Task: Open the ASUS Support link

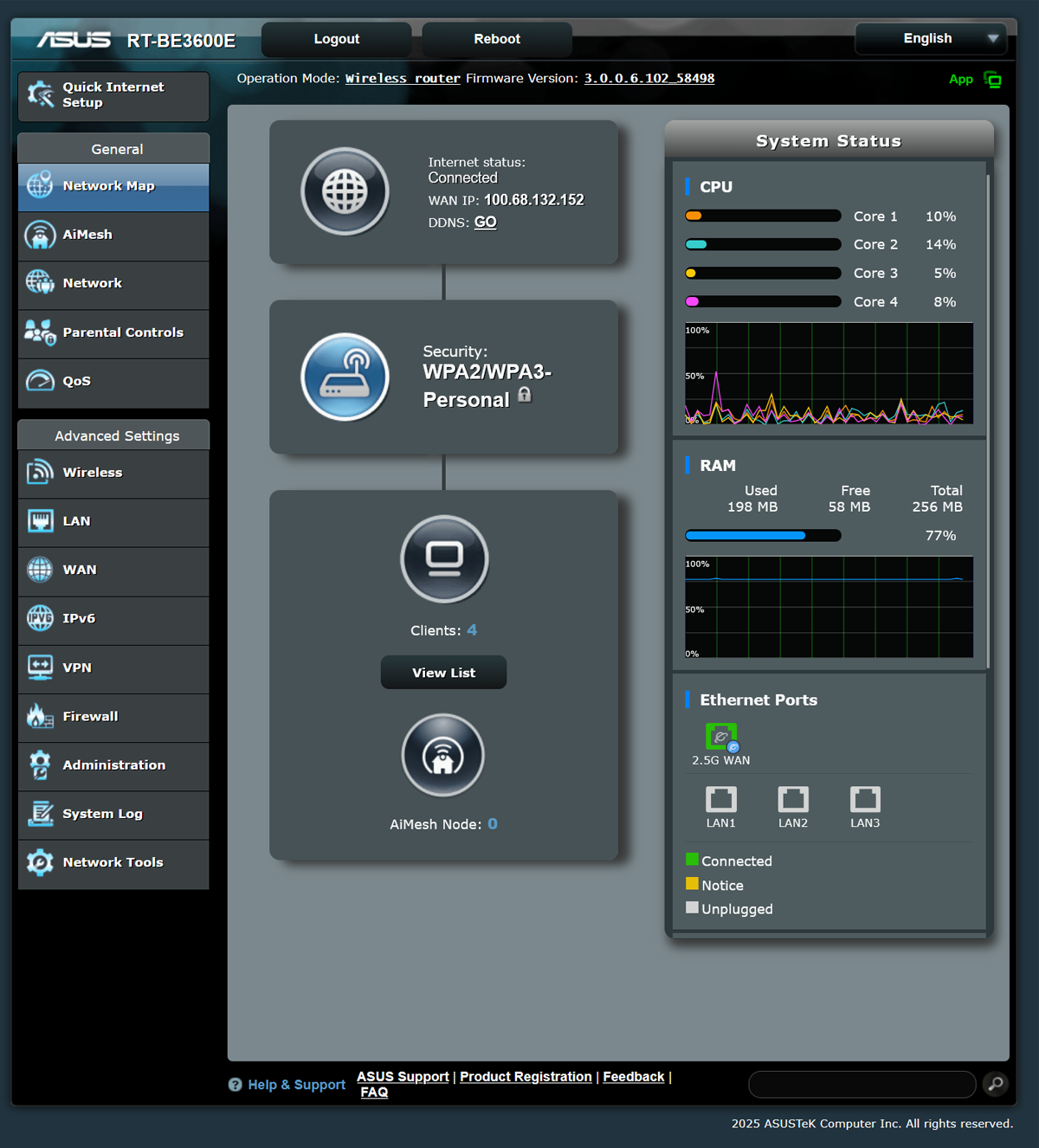Action: (x=403, y=1076)
